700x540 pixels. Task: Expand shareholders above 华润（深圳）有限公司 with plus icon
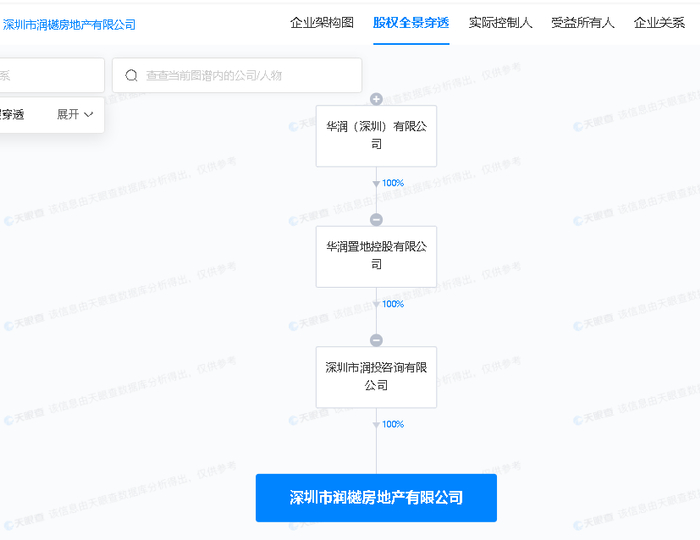376,99
